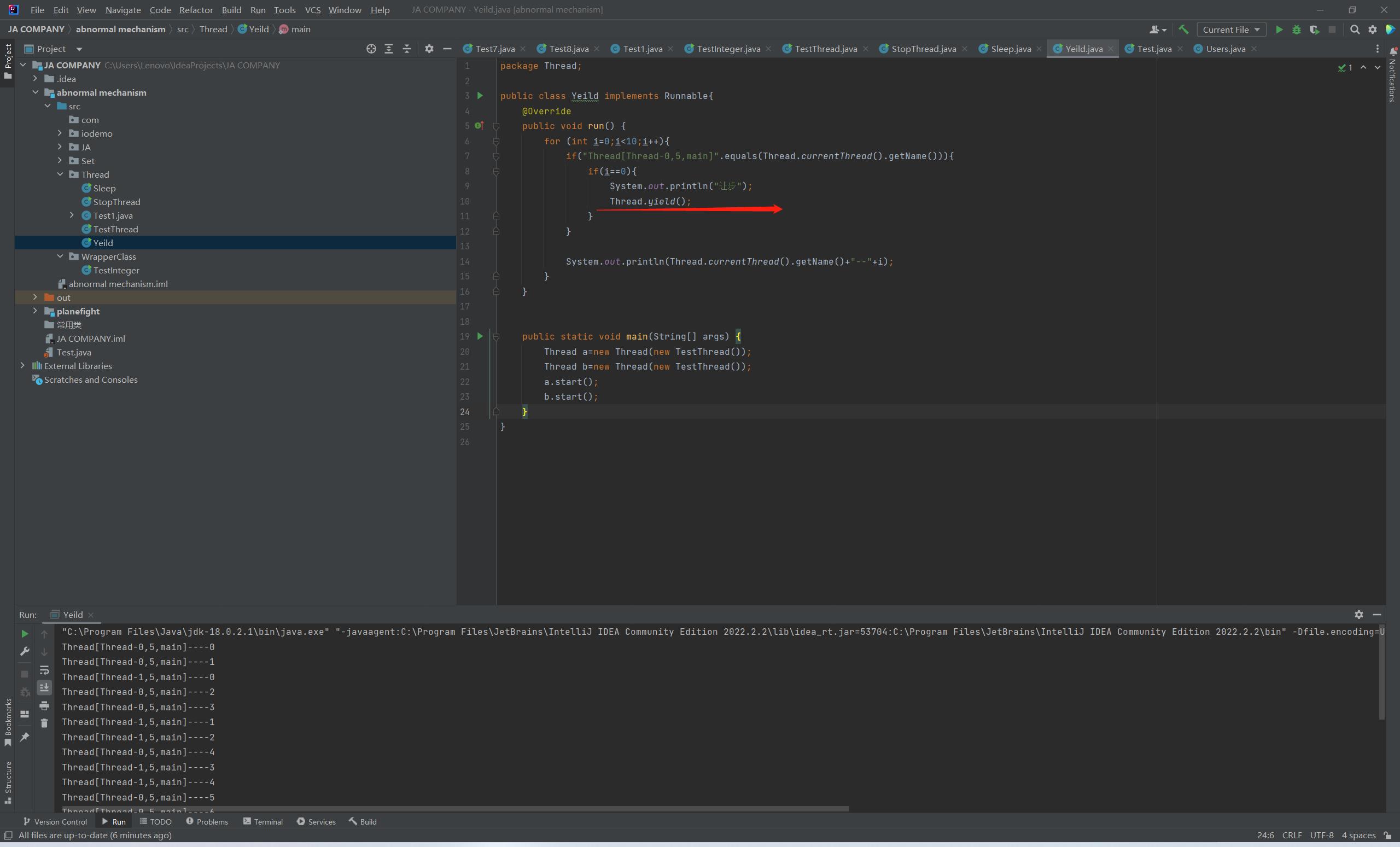This screenshot has width=1400, height=847.
Task: Open the Refactor menu
Action: [x=195, y=10]
